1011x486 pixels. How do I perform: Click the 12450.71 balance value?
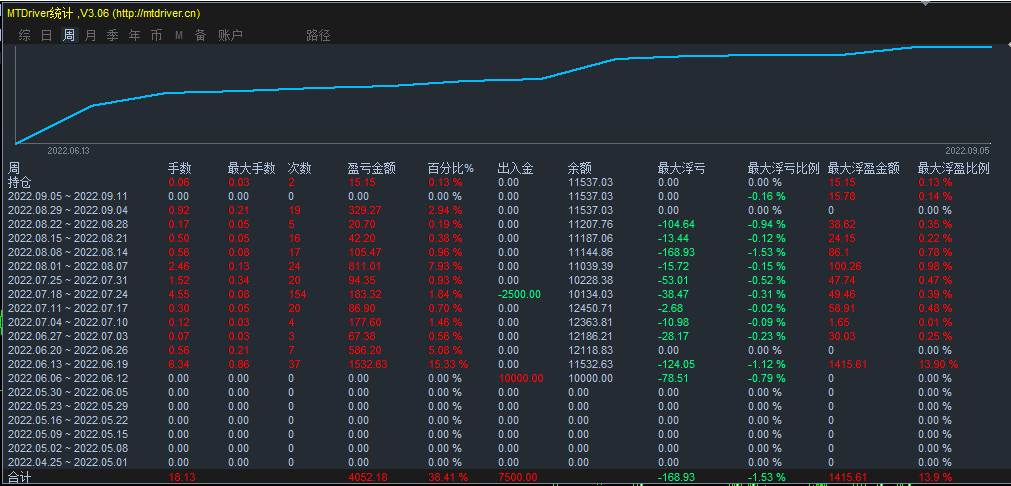click(590, 308)
